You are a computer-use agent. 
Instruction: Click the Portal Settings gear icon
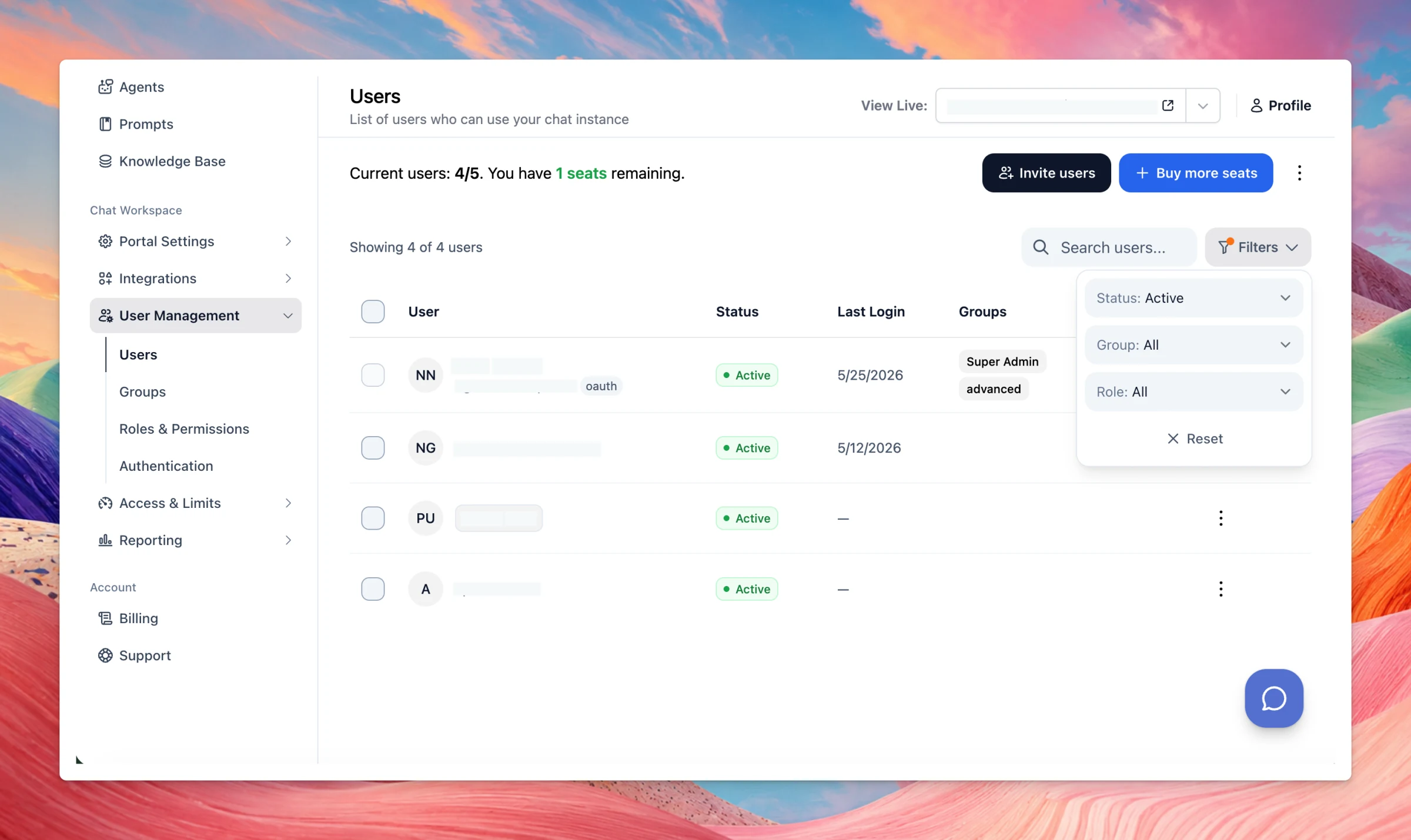tap(105, 242)
